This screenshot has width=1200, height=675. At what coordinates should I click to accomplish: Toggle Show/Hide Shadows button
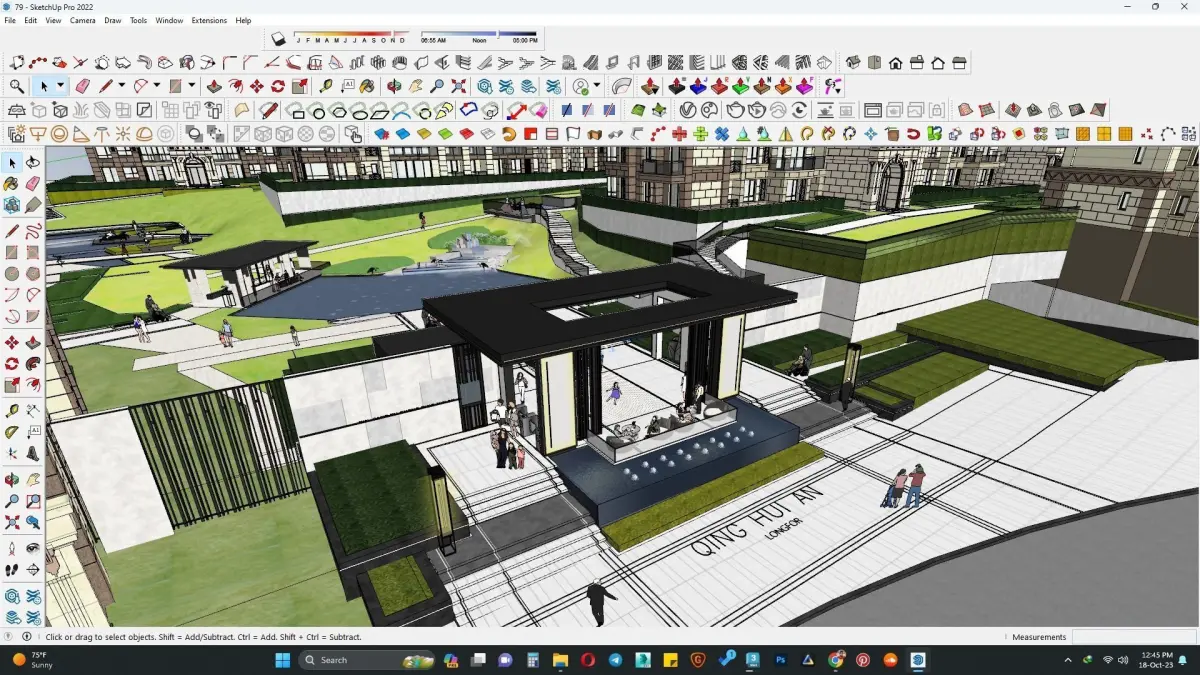tap(279, 39)
